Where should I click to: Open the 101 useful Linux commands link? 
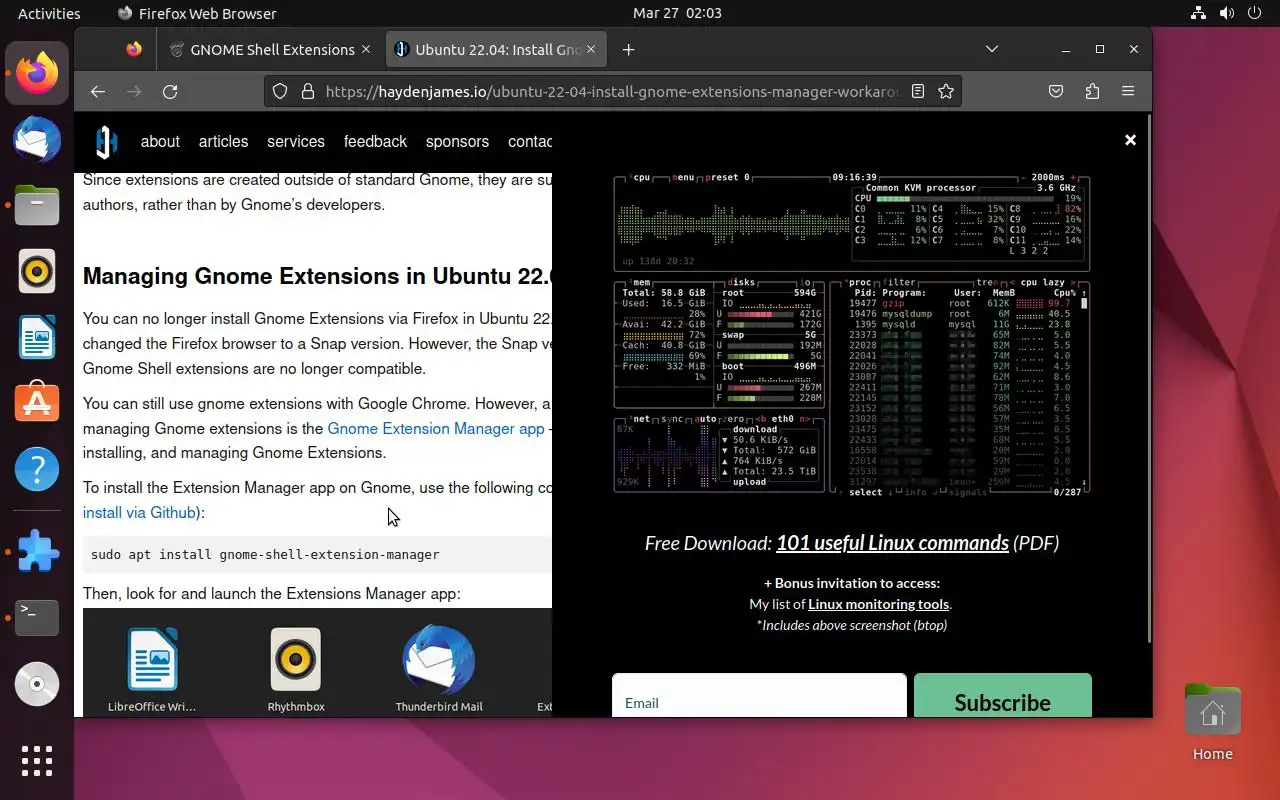click(x=892, y=543)
